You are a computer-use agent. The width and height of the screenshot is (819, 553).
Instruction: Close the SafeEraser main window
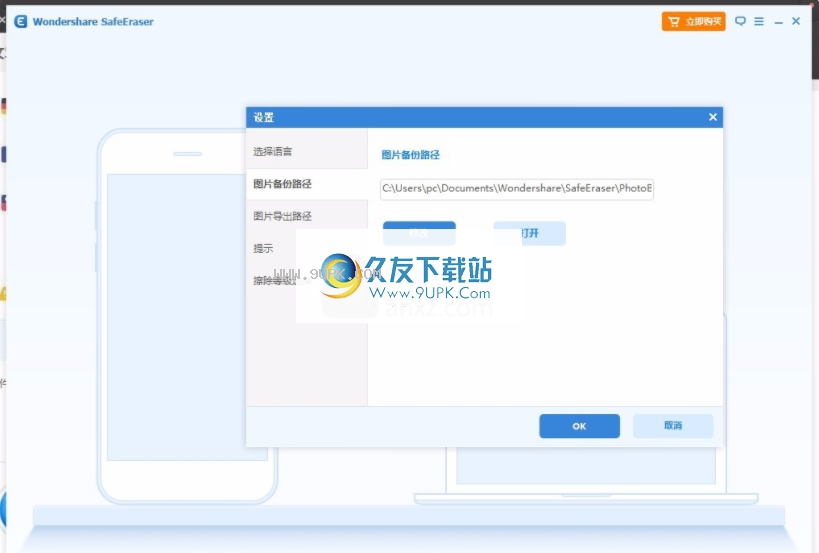(x=796, y=21)
